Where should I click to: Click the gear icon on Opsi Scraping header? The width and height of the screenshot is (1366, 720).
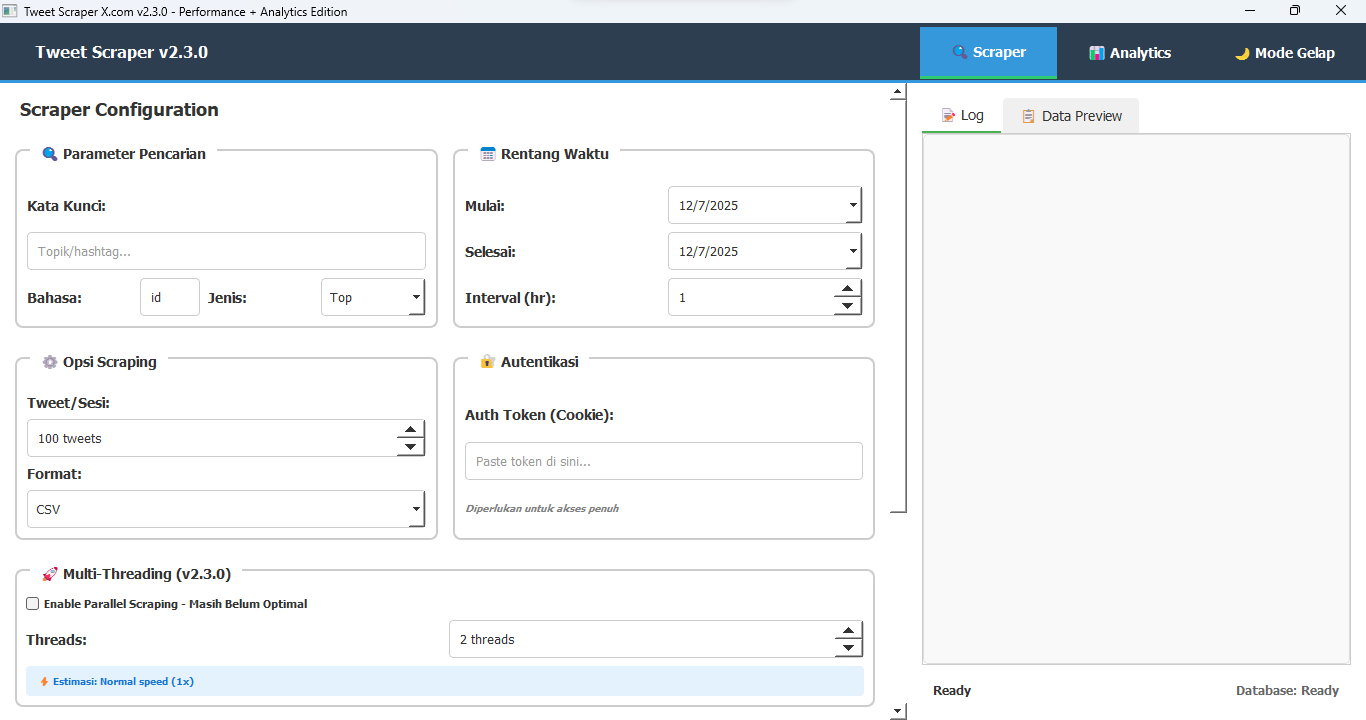[50, 362]
